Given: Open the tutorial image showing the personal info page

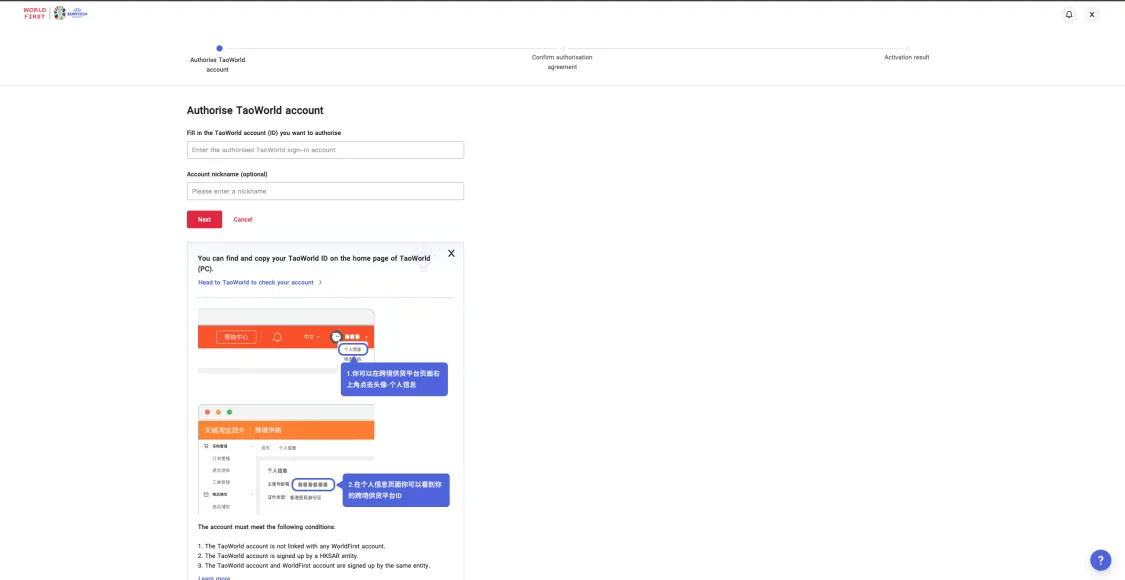Looking at the screenshot, I should click(x=324, y=458).
